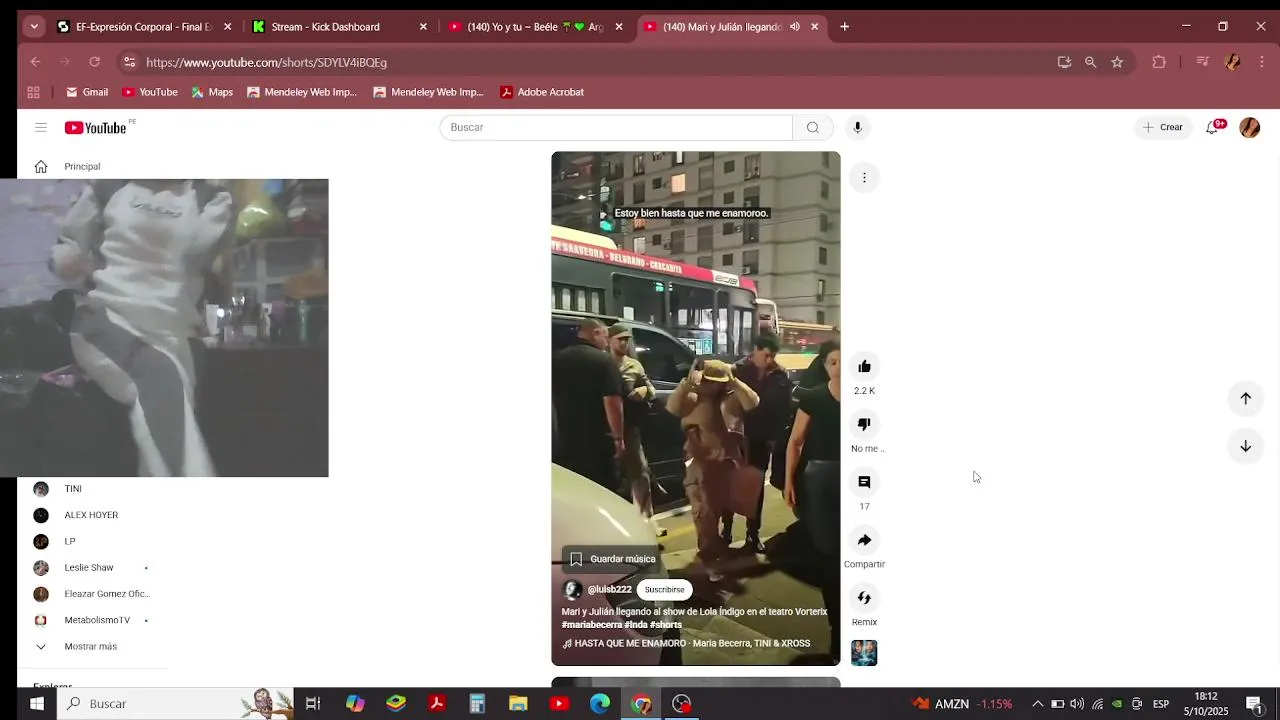The width and height of the screenshot is (1280, 720).
Task: Remix this short
Action: pos(864,598)
